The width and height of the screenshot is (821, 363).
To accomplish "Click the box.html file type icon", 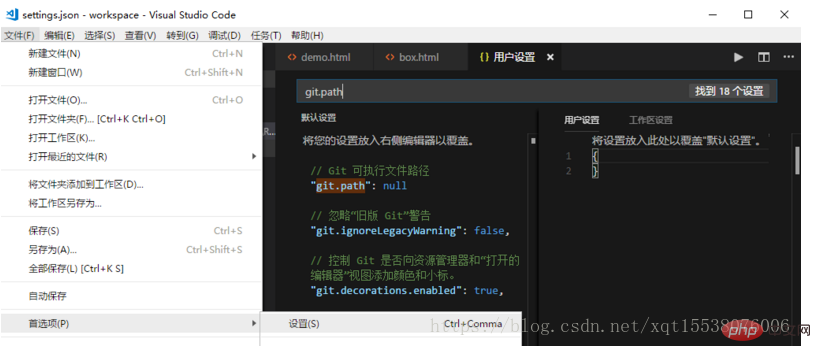I will point(390,57).
